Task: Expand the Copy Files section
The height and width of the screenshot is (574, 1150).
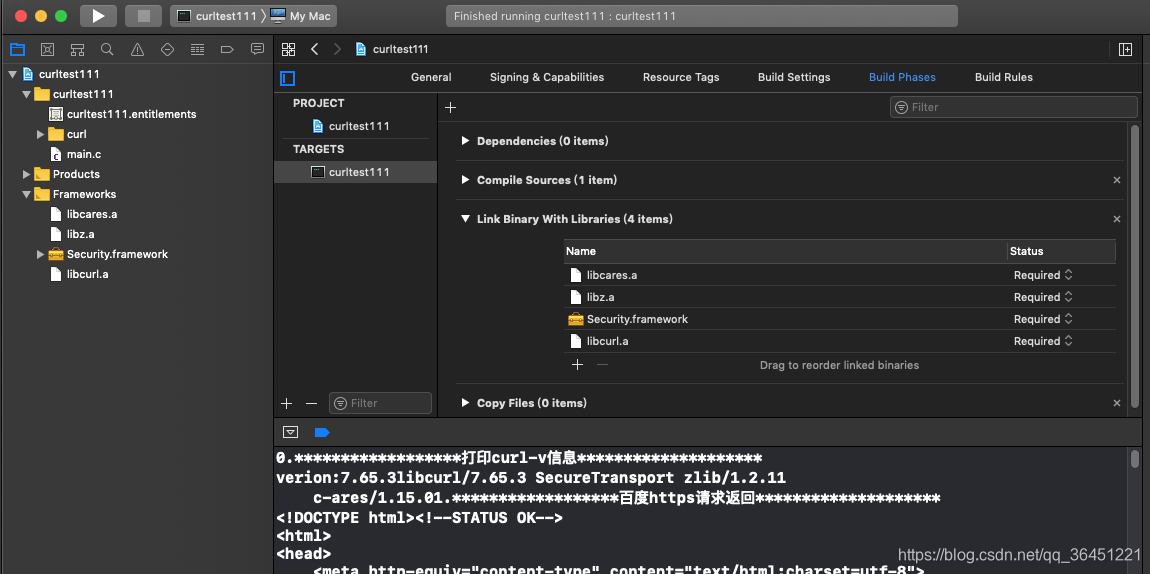Action: pos(465,402)
